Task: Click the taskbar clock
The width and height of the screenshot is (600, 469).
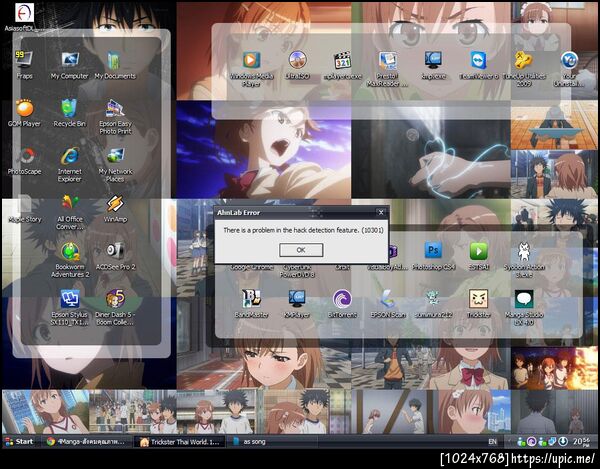Action: (581, 442)
